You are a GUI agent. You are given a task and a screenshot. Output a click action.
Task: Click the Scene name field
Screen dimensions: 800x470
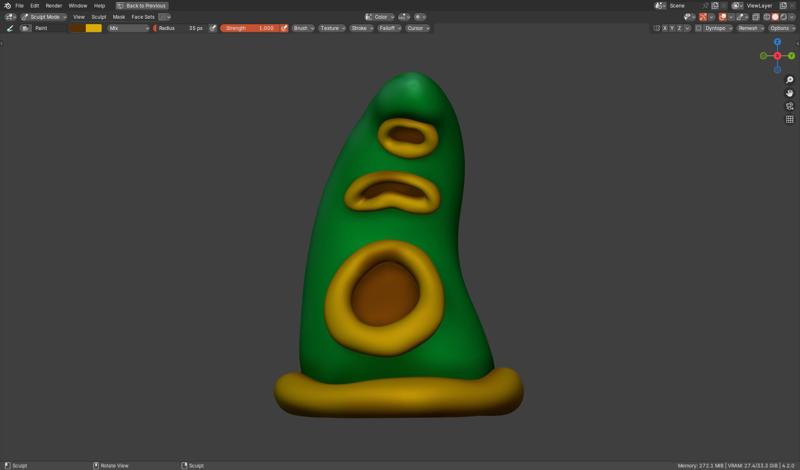[684, 6]
